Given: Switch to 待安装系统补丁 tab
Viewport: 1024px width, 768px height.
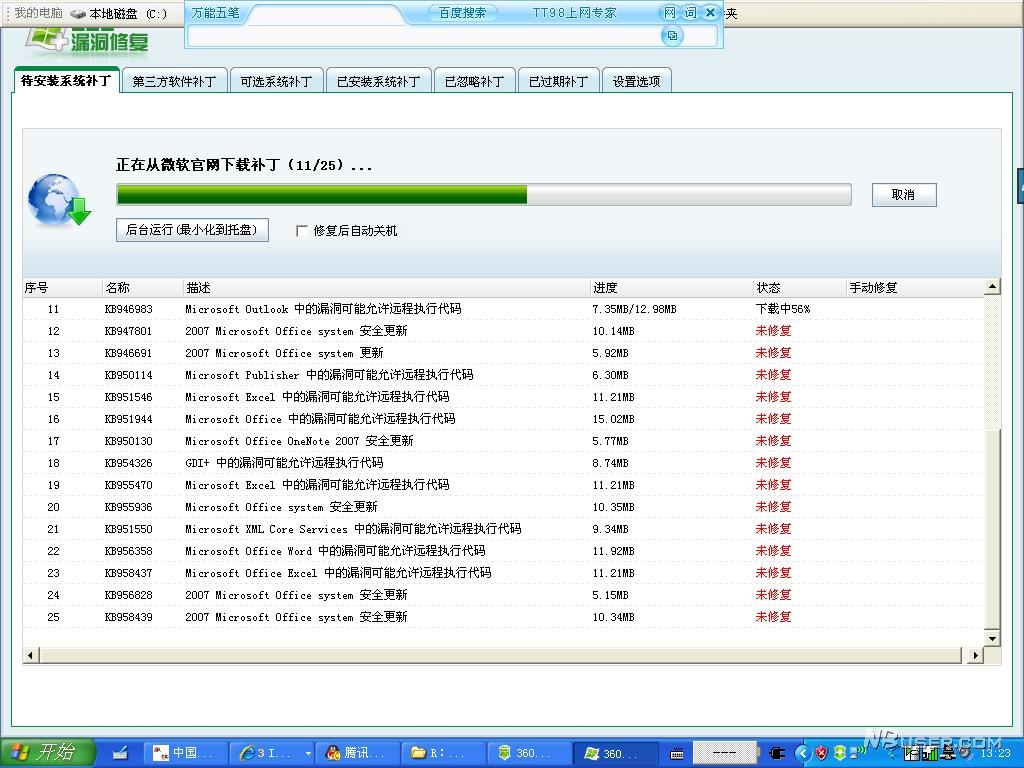Looking at the screenshot, I should tap(66, 80).
